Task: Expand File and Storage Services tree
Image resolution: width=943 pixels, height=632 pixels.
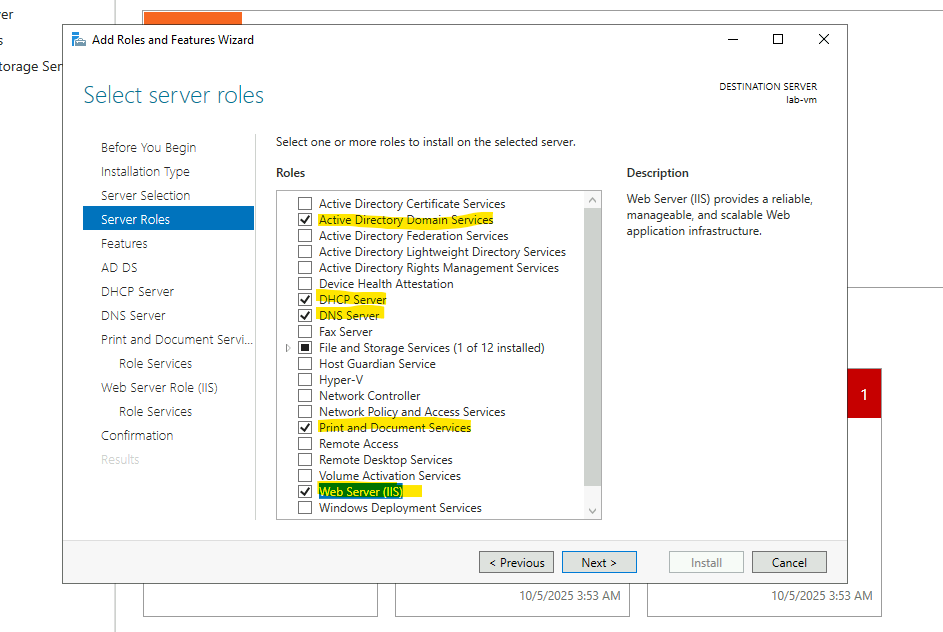Action: click(x=288, y=348)
